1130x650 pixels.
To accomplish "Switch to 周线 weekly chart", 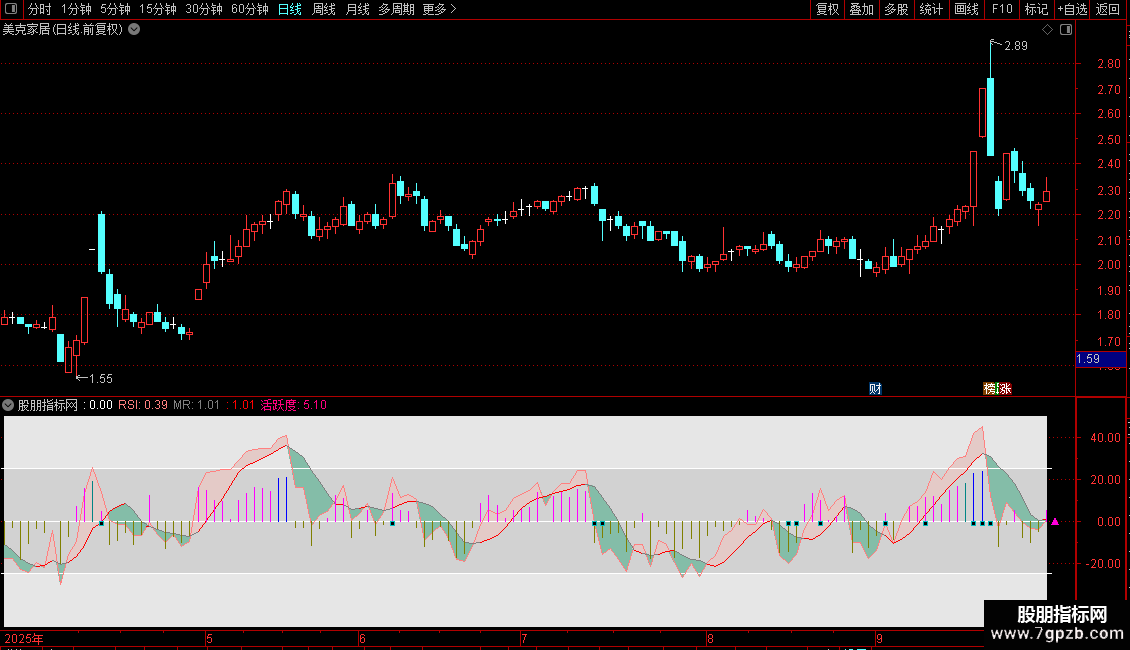I will pyautogui.click(x=324, y=9).
